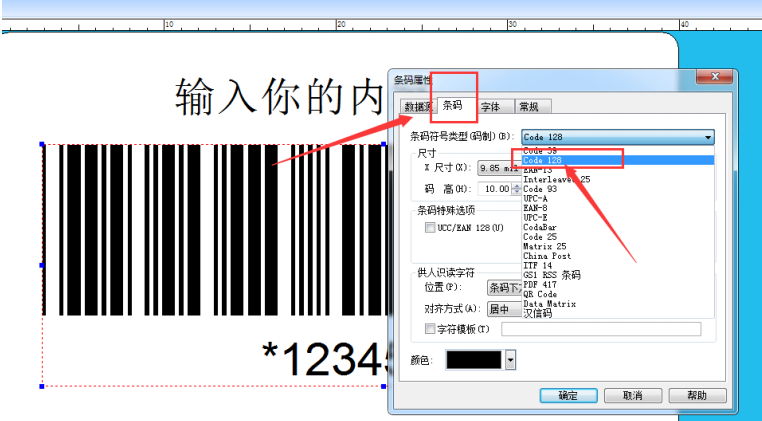This screenshot has height=421, width=762.
Task: Switch to the 条码 tab
Action: point(452,105)
